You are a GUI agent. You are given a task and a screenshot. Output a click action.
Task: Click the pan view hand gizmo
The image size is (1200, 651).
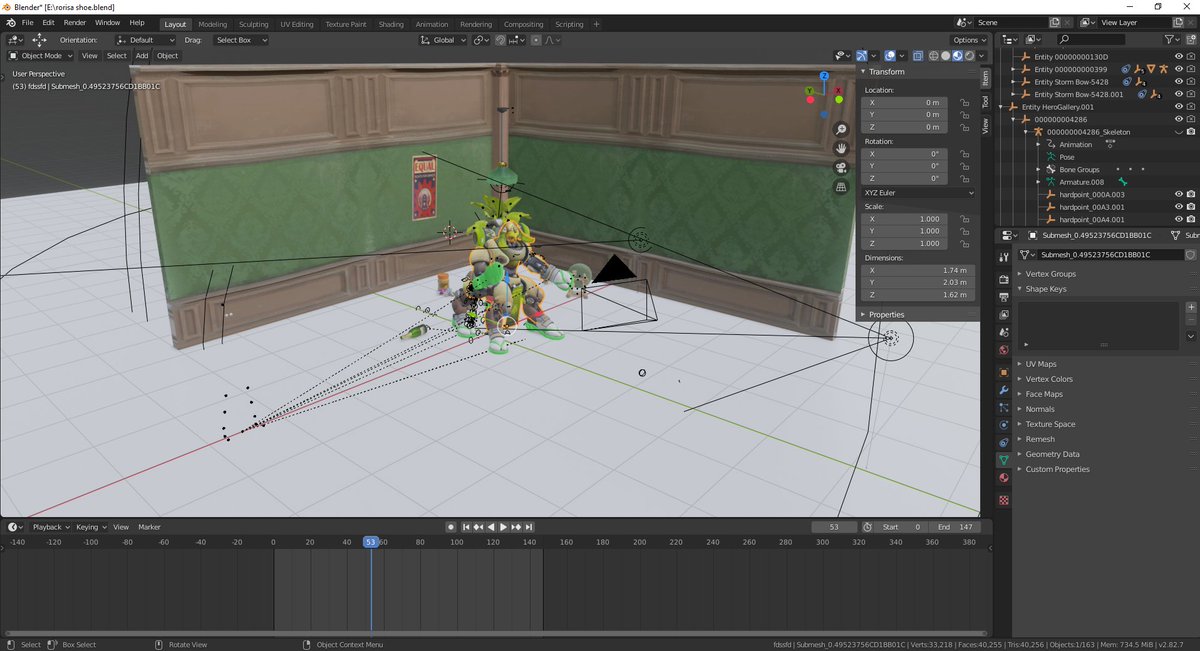point(841,149)
